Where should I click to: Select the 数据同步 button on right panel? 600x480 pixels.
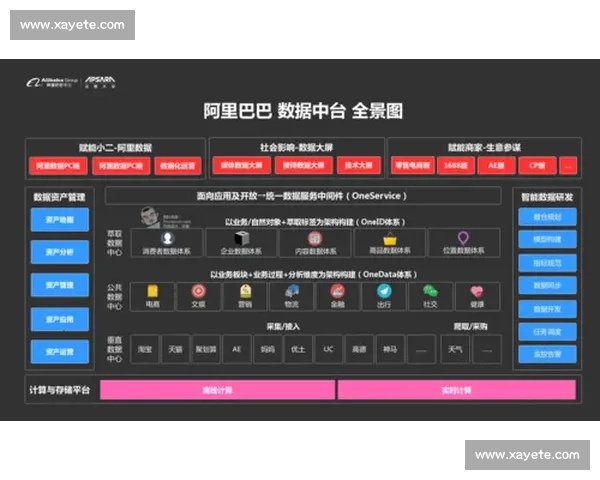pos(547,286)
